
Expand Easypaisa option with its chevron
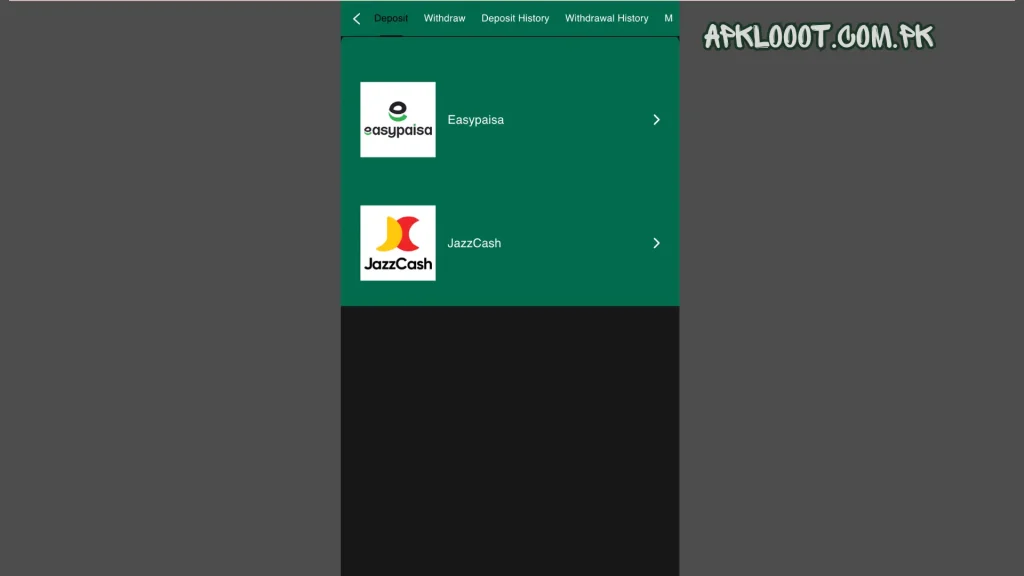(656, 120)
